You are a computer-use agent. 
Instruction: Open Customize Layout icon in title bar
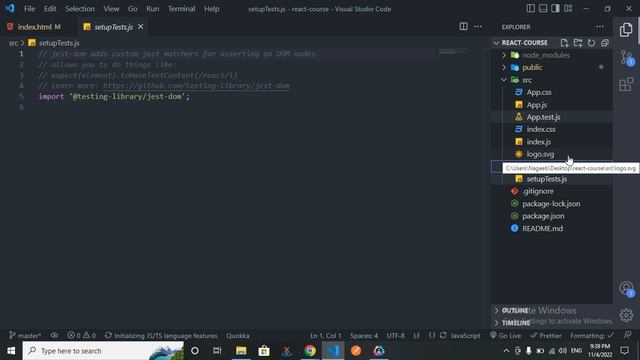(568, 9)
